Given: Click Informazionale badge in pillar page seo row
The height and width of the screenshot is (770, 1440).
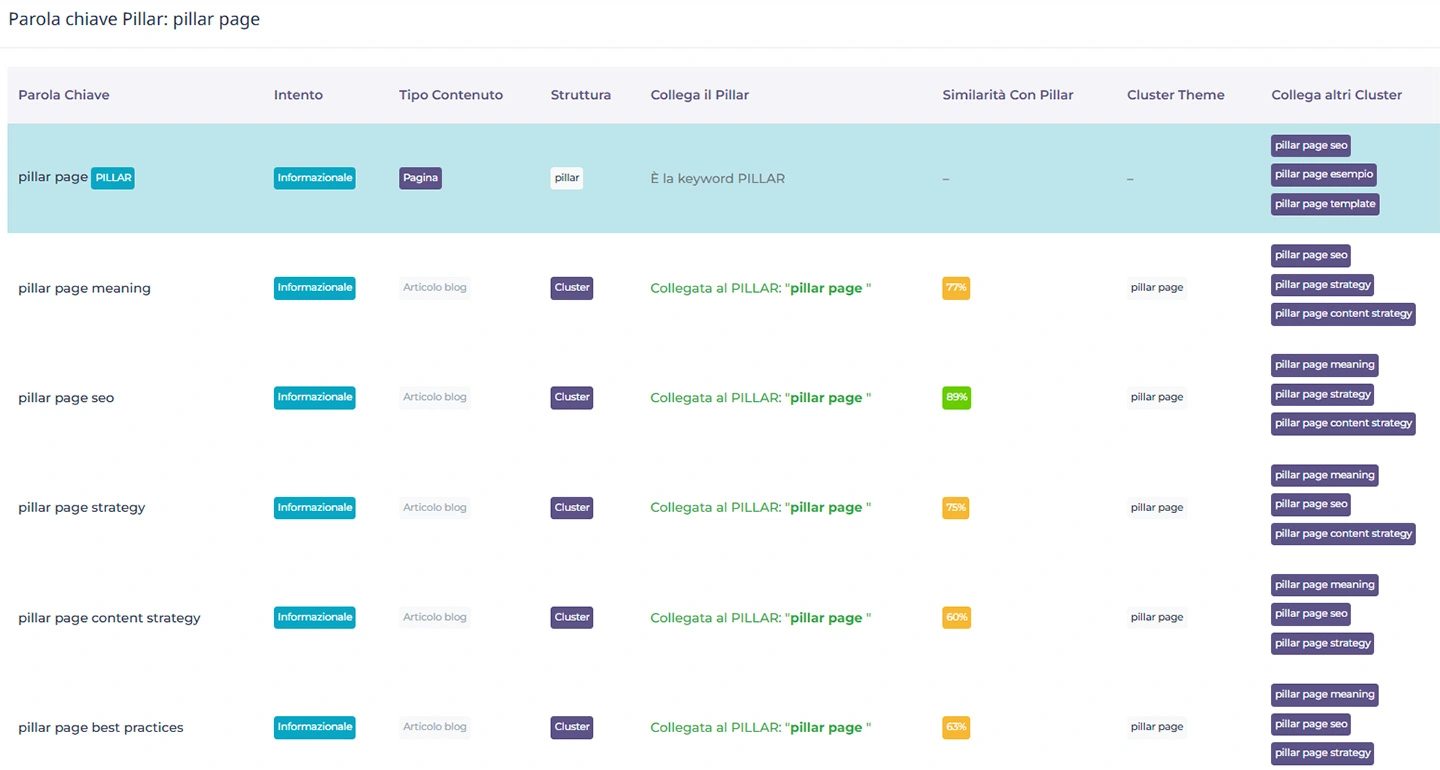Looking at the screenshot, I should pos(315,398).
